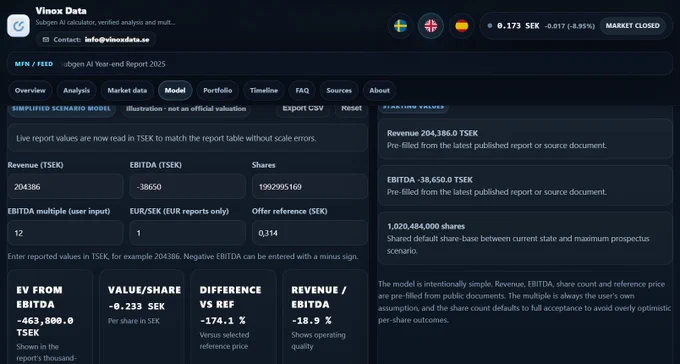
Task: Click the -0.017 (-8.95%) price change
Action: [569, 26]
